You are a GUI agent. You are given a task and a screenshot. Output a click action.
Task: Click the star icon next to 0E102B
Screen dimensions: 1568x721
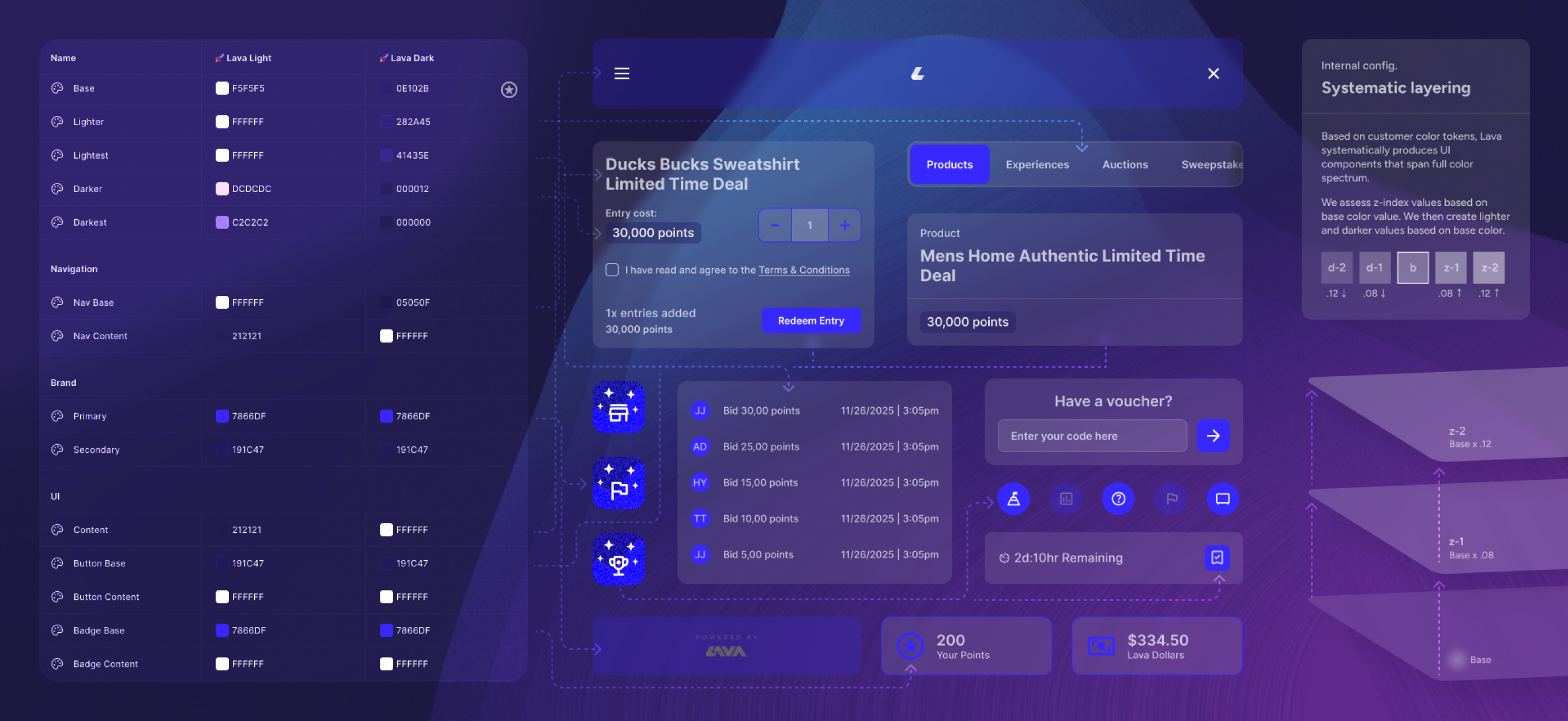[x=509, y=89]
